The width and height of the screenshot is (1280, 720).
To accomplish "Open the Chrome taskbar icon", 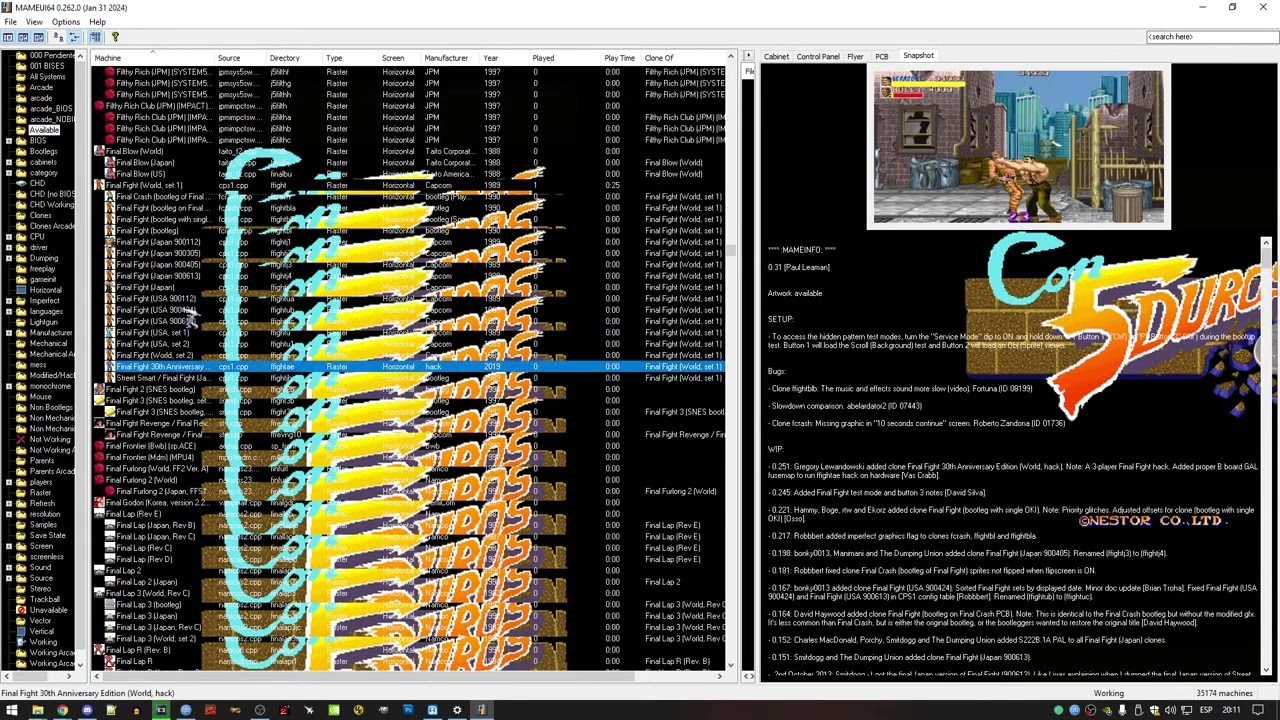I will point(62,710).
